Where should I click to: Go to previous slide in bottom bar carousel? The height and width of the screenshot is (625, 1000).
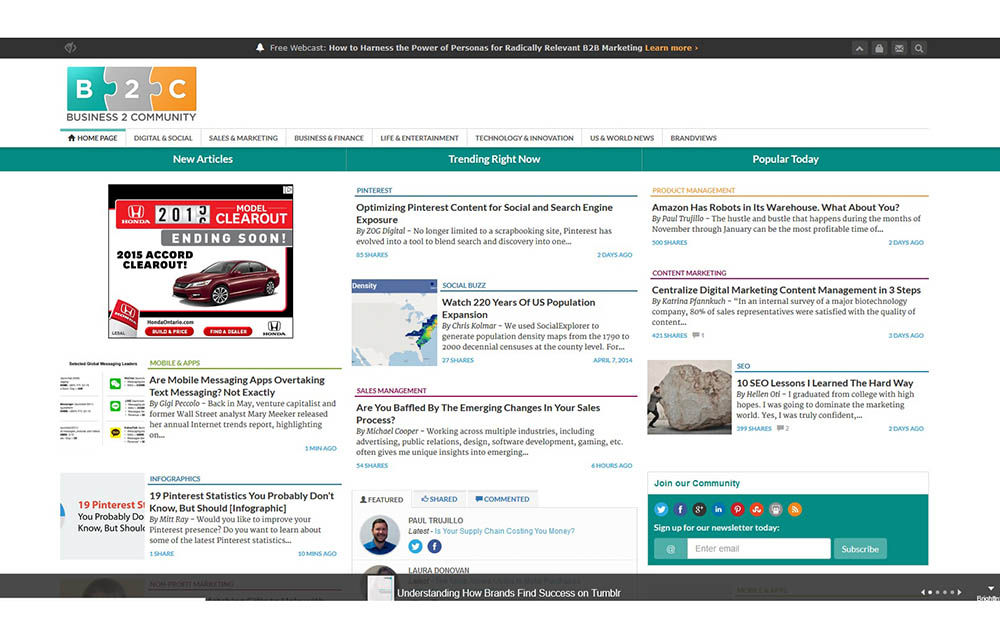[x=922, y=592]
